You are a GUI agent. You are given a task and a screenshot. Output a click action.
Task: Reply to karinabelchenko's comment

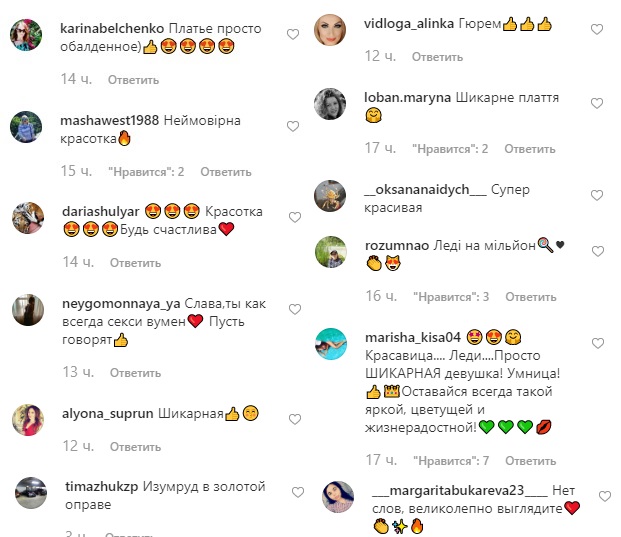pyautogui.click(x=133, y=80)
